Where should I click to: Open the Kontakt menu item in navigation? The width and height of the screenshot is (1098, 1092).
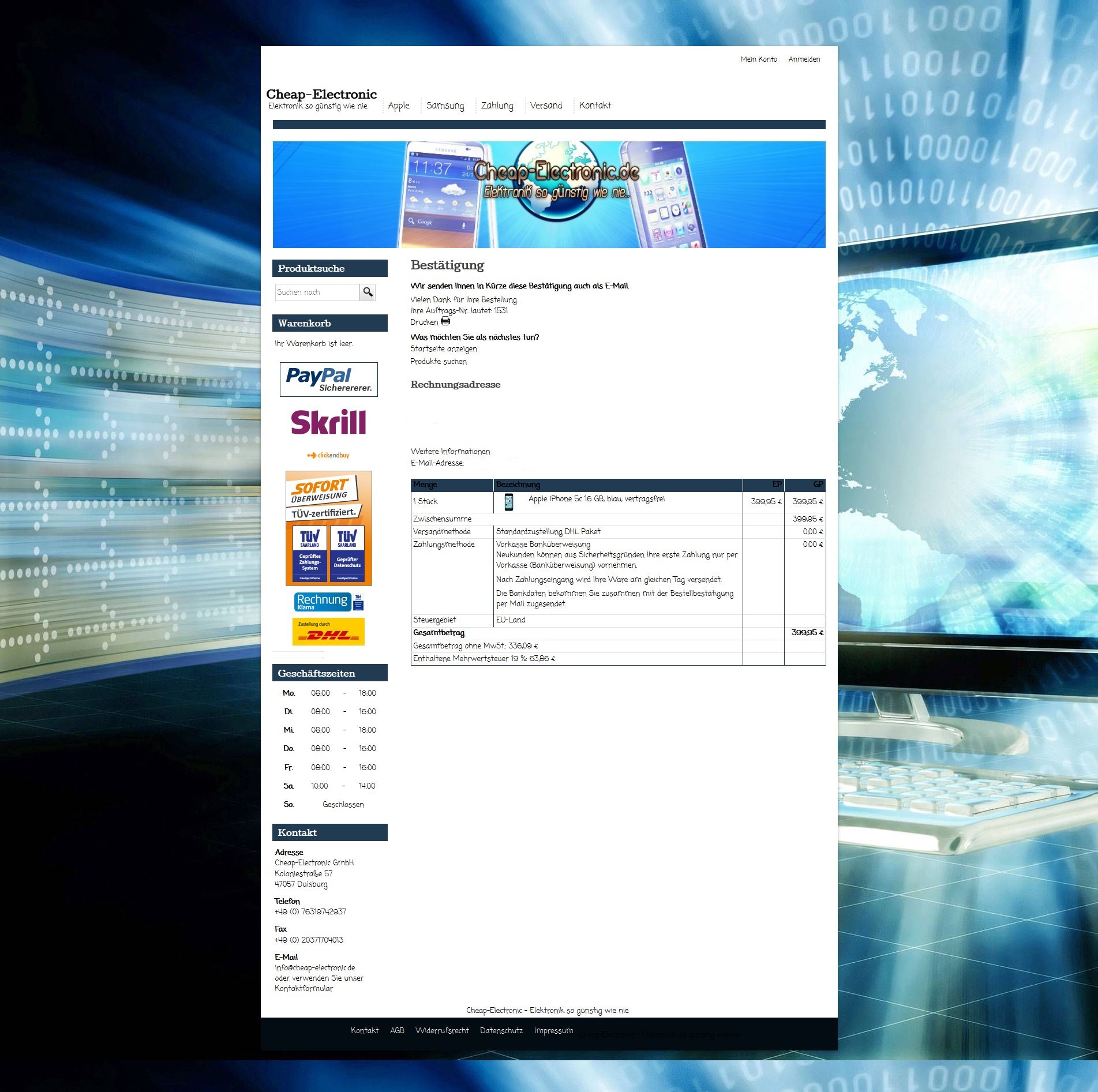point(595,106)
